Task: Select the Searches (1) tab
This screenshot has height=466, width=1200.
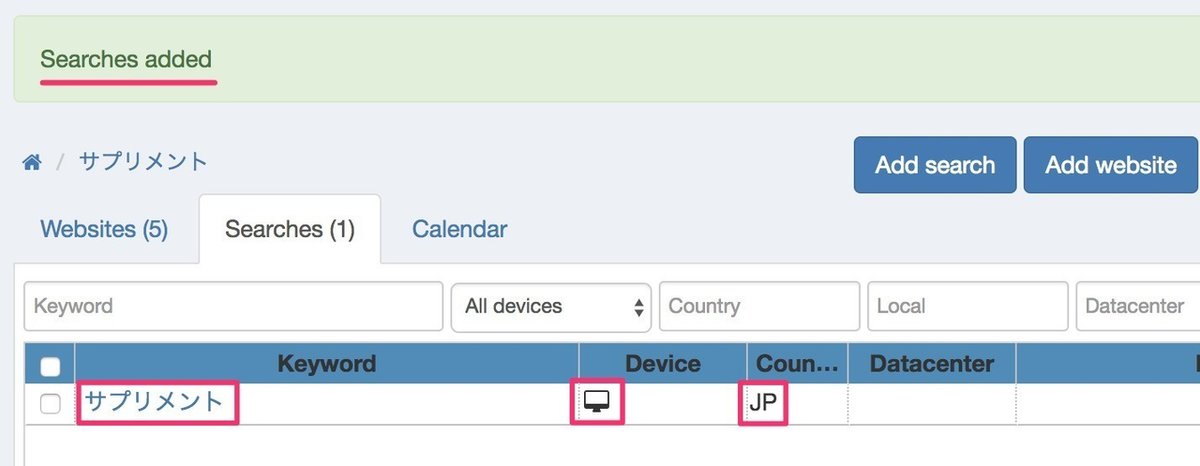Action: coord(290,229)
